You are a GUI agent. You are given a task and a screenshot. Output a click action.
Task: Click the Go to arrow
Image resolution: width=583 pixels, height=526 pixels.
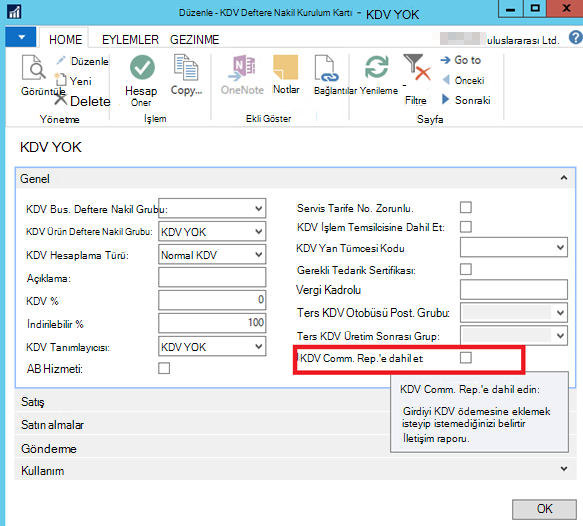(445, 60)
